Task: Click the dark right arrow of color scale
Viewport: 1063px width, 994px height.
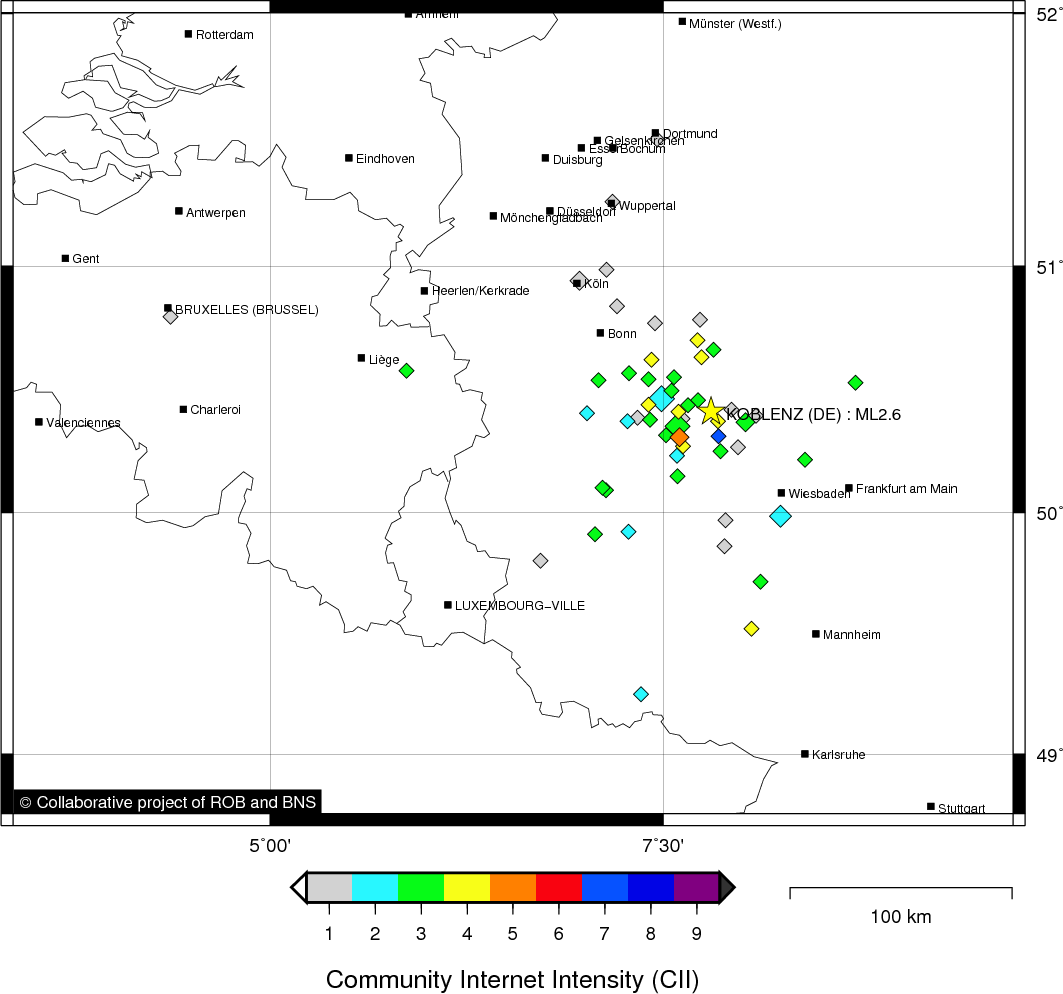Action: [728, 887]
